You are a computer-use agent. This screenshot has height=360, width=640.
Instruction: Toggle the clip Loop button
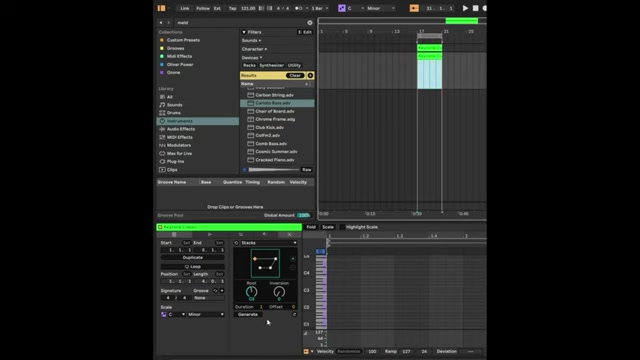192,267
